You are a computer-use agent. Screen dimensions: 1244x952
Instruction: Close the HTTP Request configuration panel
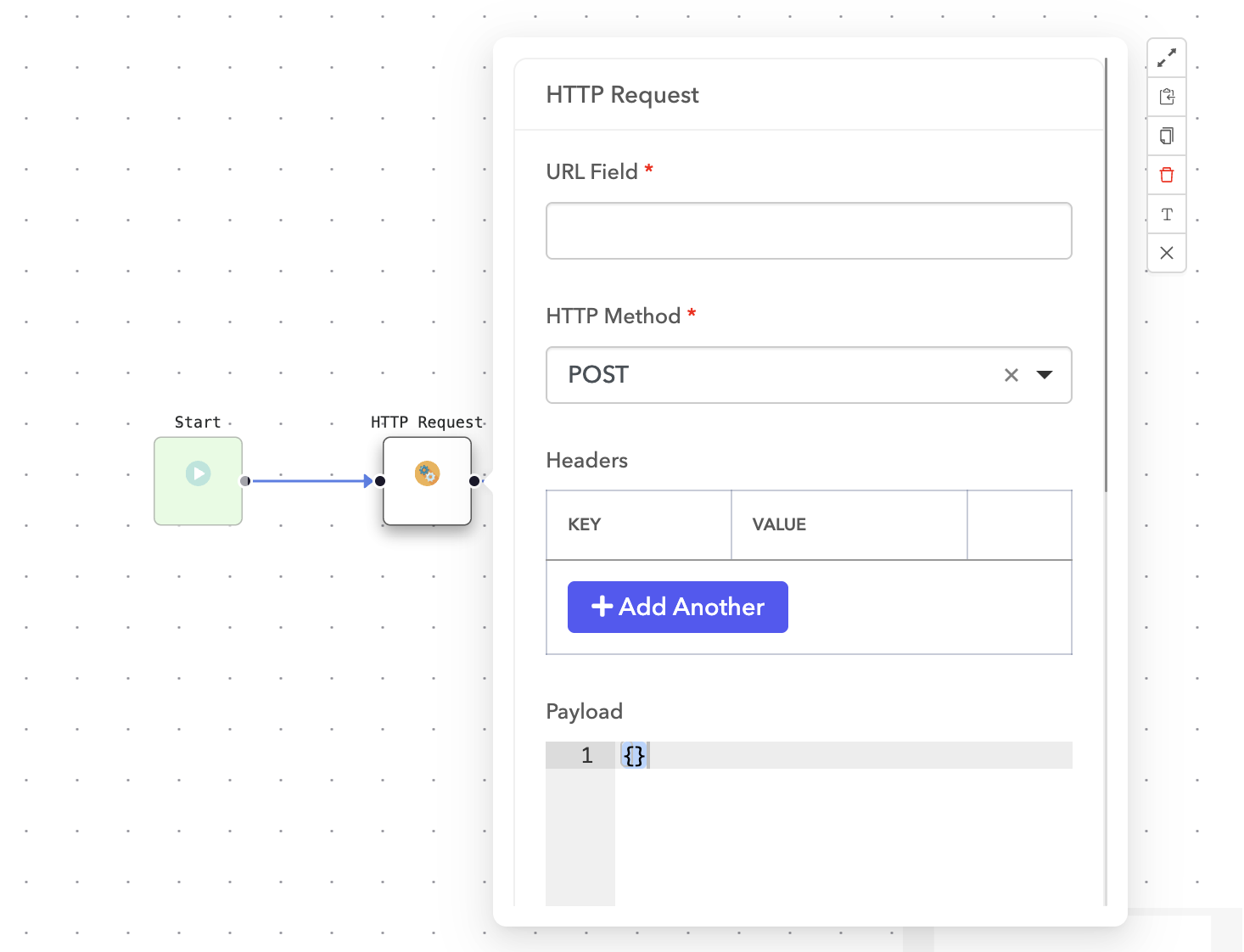pyautogui.click(x=1167, y=253)
